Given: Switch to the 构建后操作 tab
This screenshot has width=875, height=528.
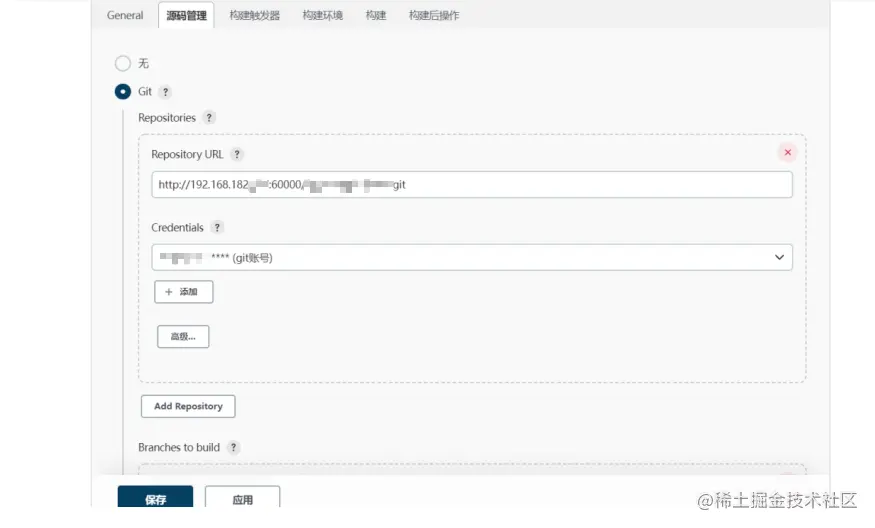Looking at the screenshot, I should (434, 15).
